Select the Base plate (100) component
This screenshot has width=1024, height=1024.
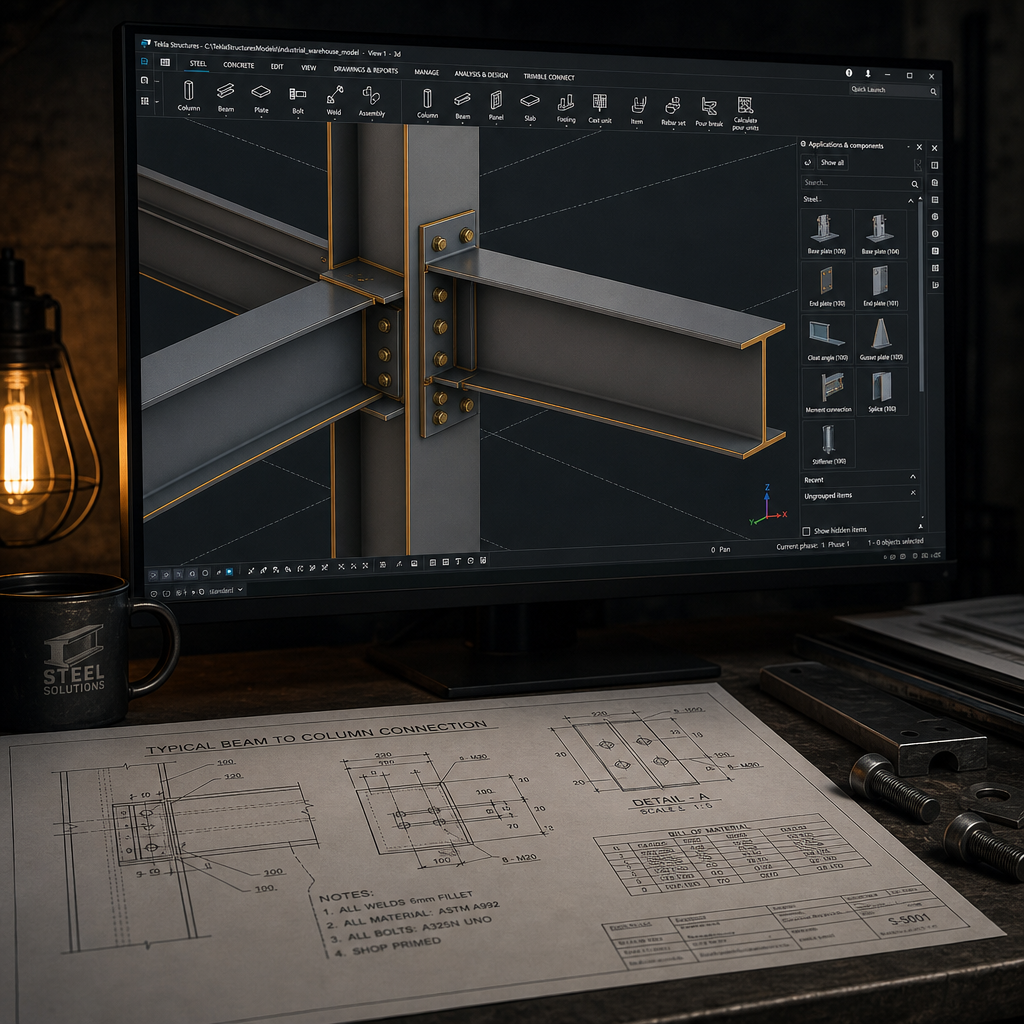(826, 233)
